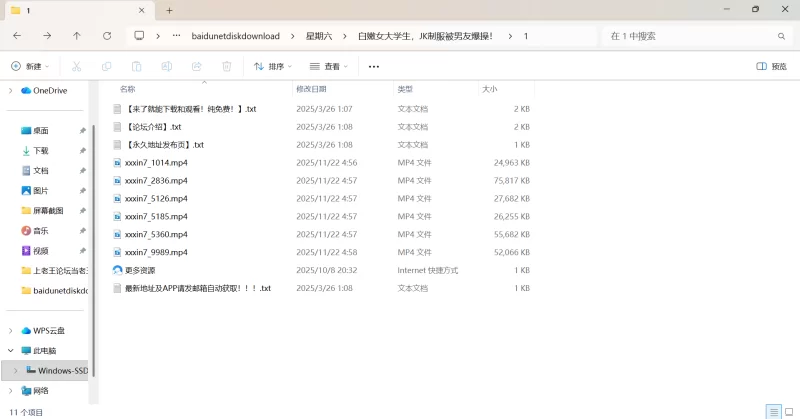Image resolution: width=800 pixels, height=419 pixels.
Task: Open the See more (three dots) menu
Action: point(374,67)
